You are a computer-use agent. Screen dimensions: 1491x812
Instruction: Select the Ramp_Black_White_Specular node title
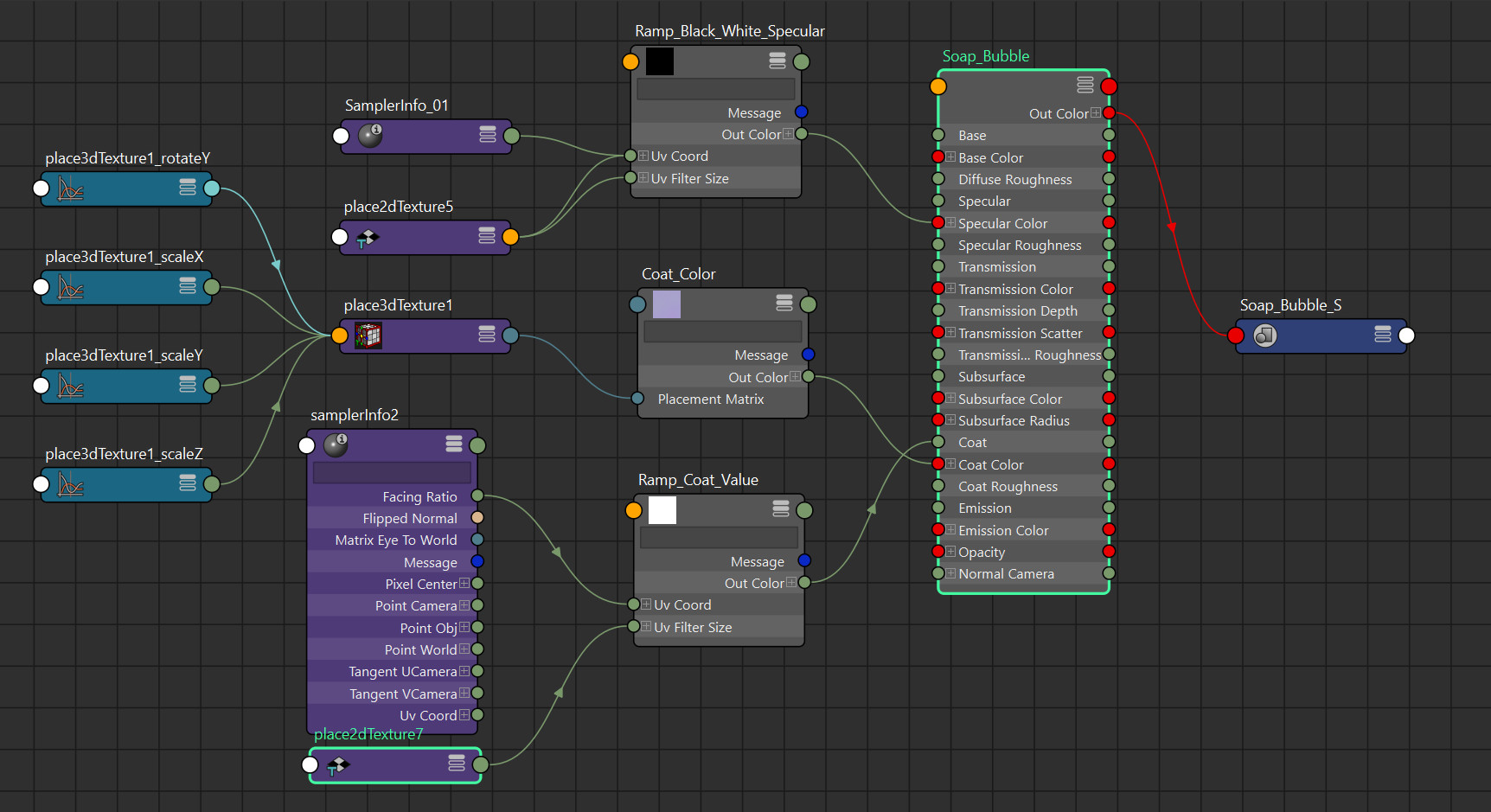727,30
